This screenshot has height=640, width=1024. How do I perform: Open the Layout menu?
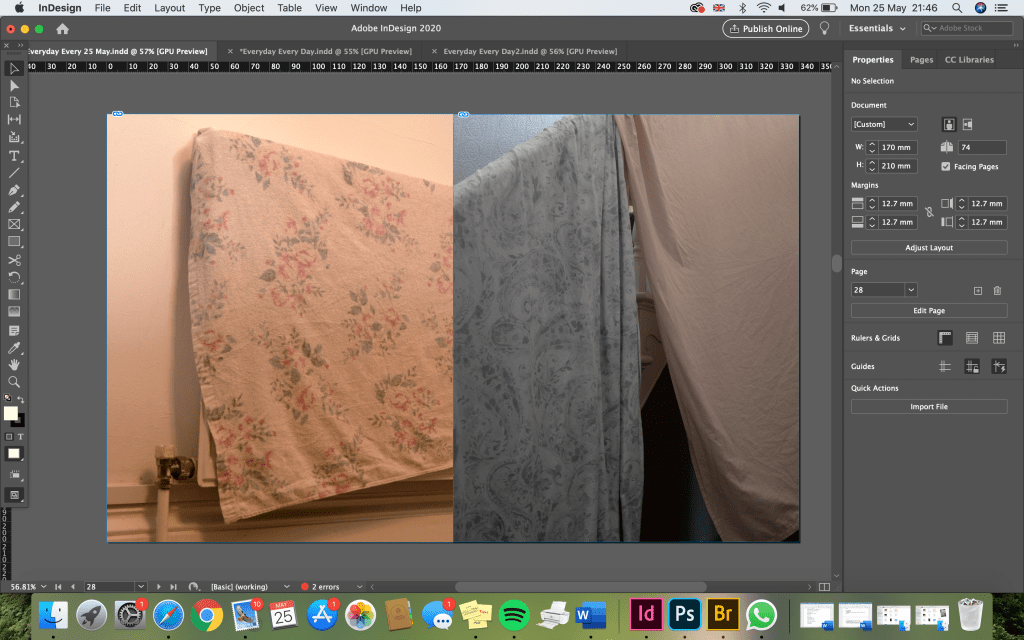tap(169, 8)
